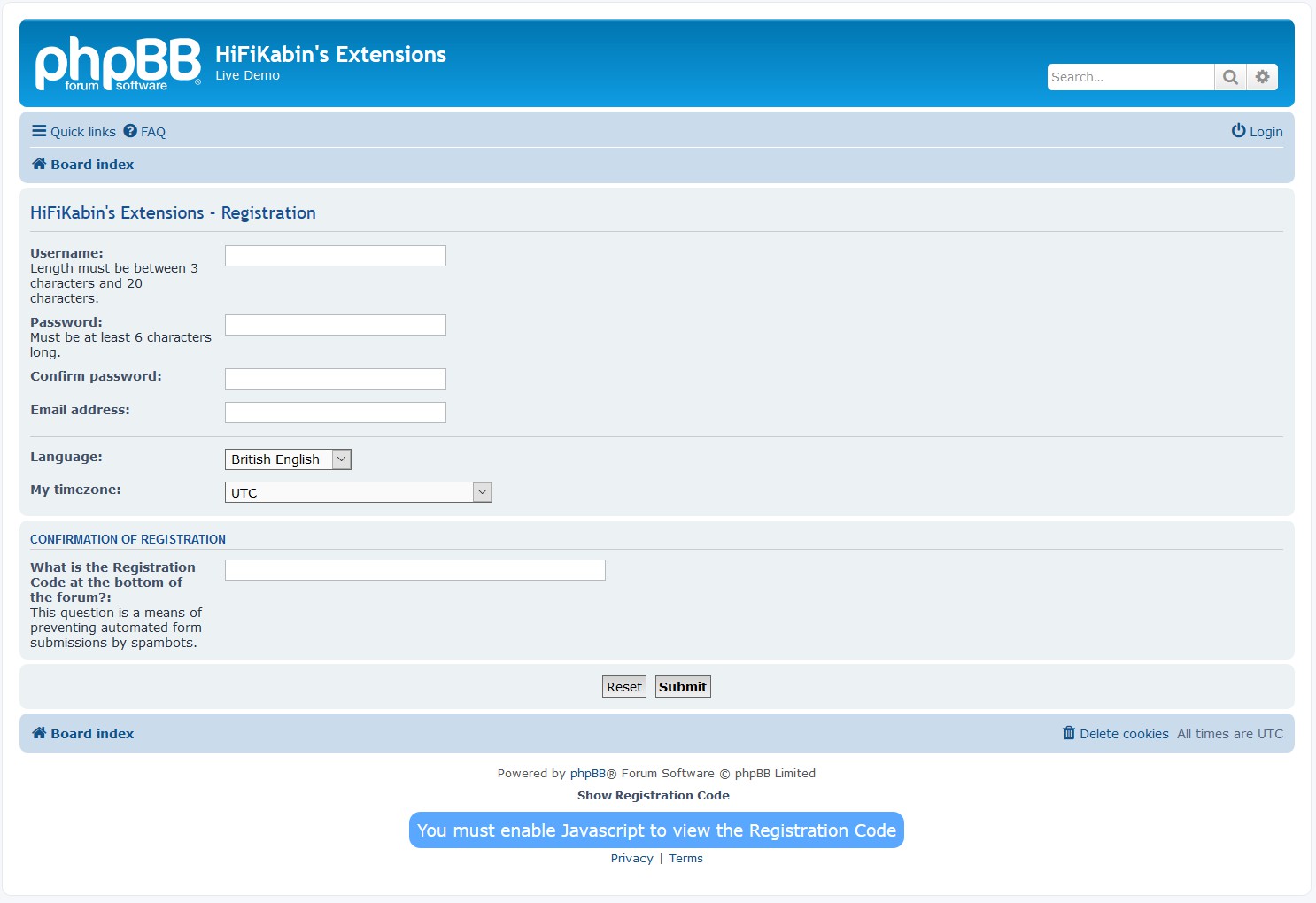Focus the Email address input field
Viewport: 1316px width, 903px height.
pos(336,413)
